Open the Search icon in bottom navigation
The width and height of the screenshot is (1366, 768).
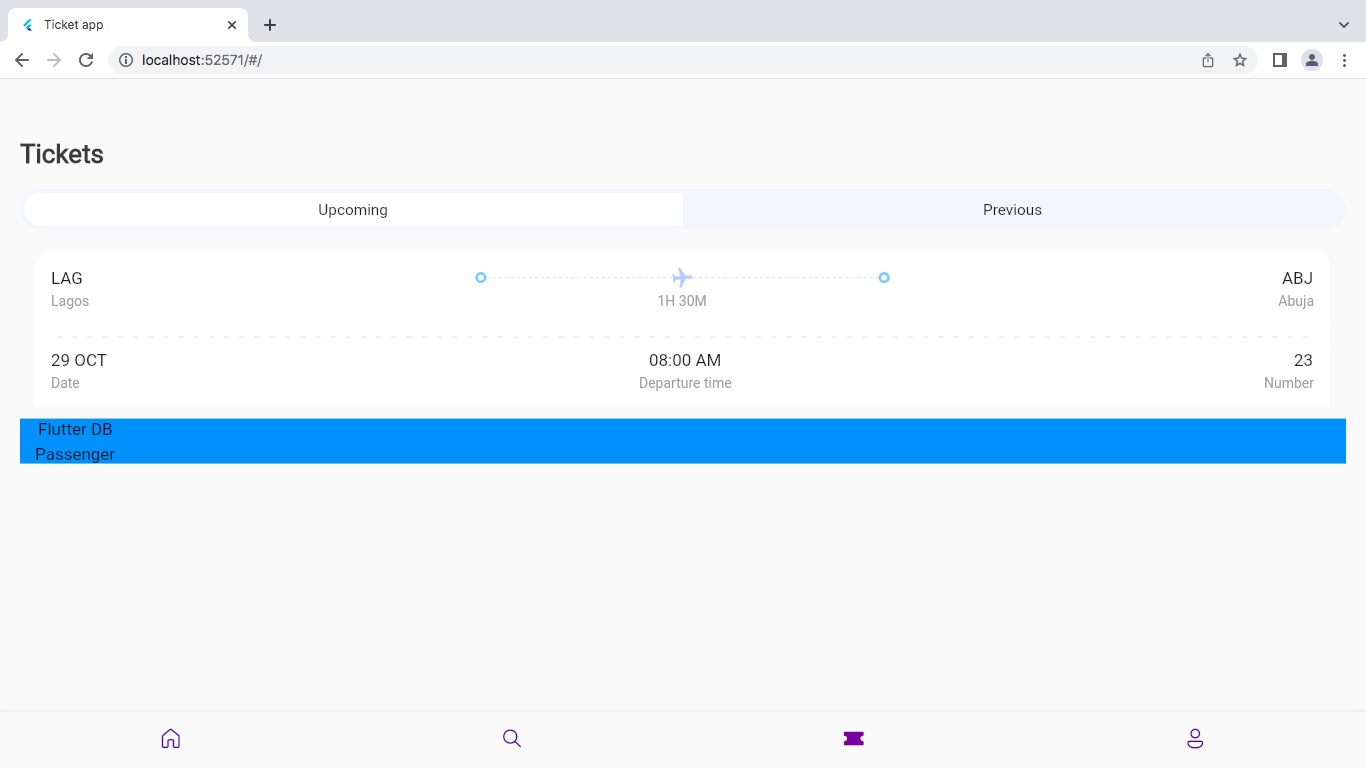[x=512, y=738]
